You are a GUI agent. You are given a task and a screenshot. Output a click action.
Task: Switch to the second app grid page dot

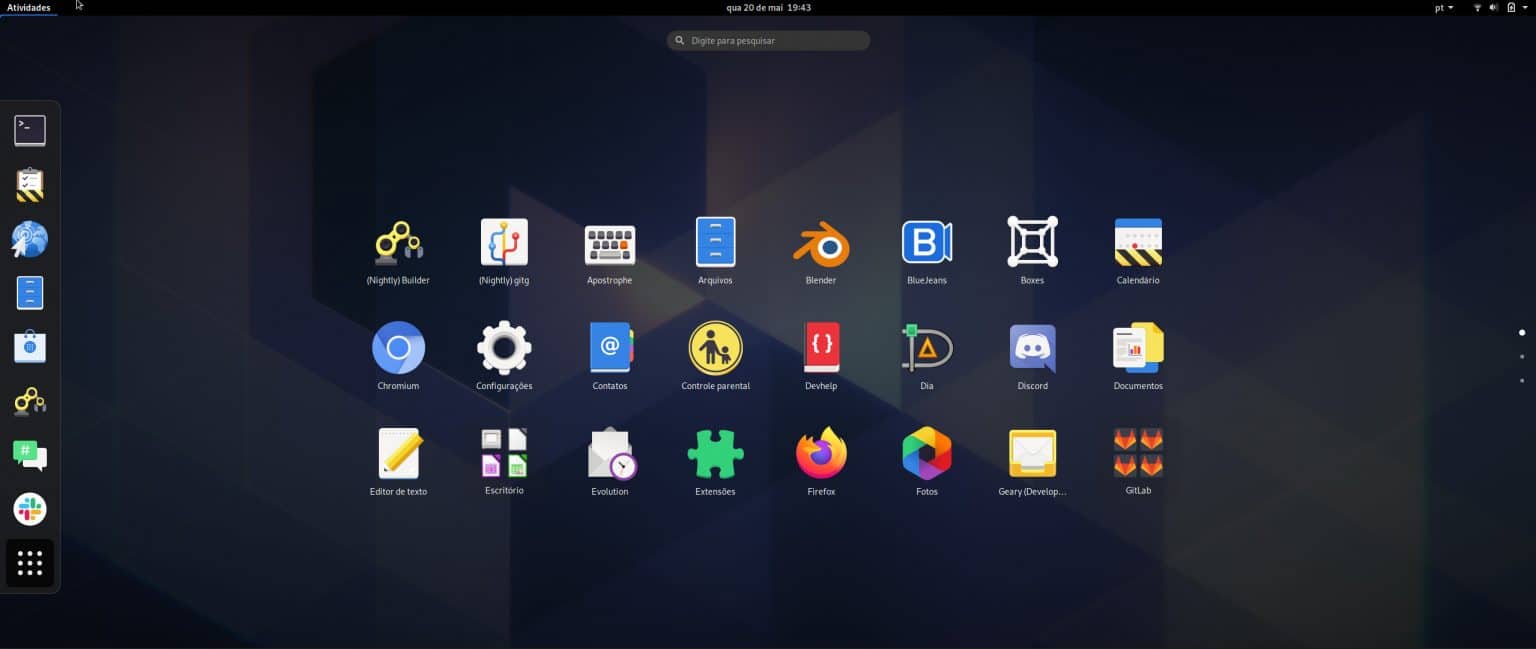[x=1522, y=356]
